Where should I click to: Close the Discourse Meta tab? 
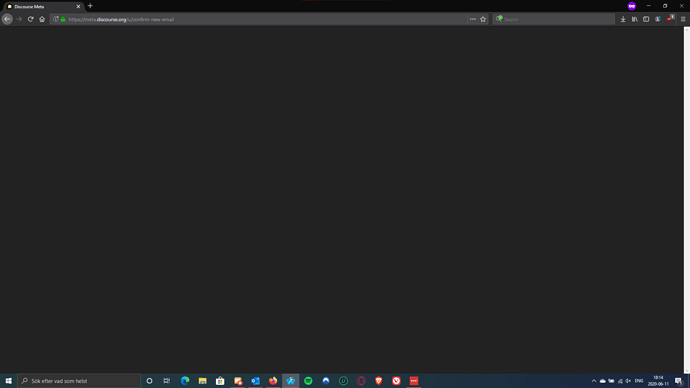point(78,7)
